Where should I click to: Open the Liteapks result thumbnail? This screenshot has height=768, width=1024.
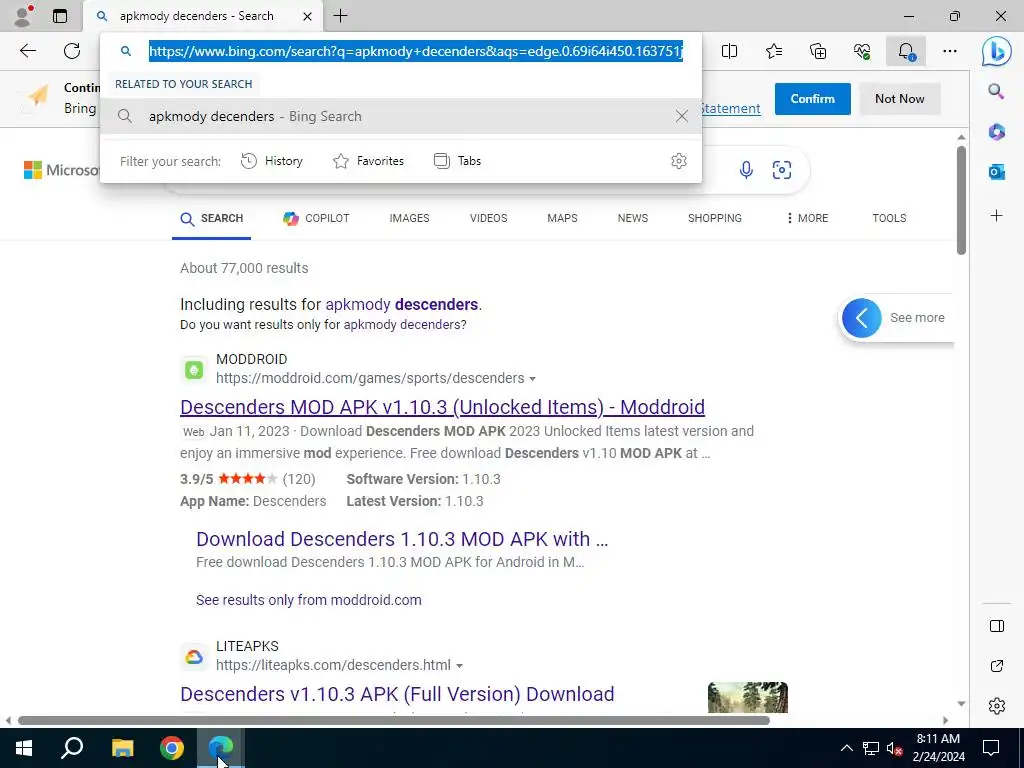748,697
